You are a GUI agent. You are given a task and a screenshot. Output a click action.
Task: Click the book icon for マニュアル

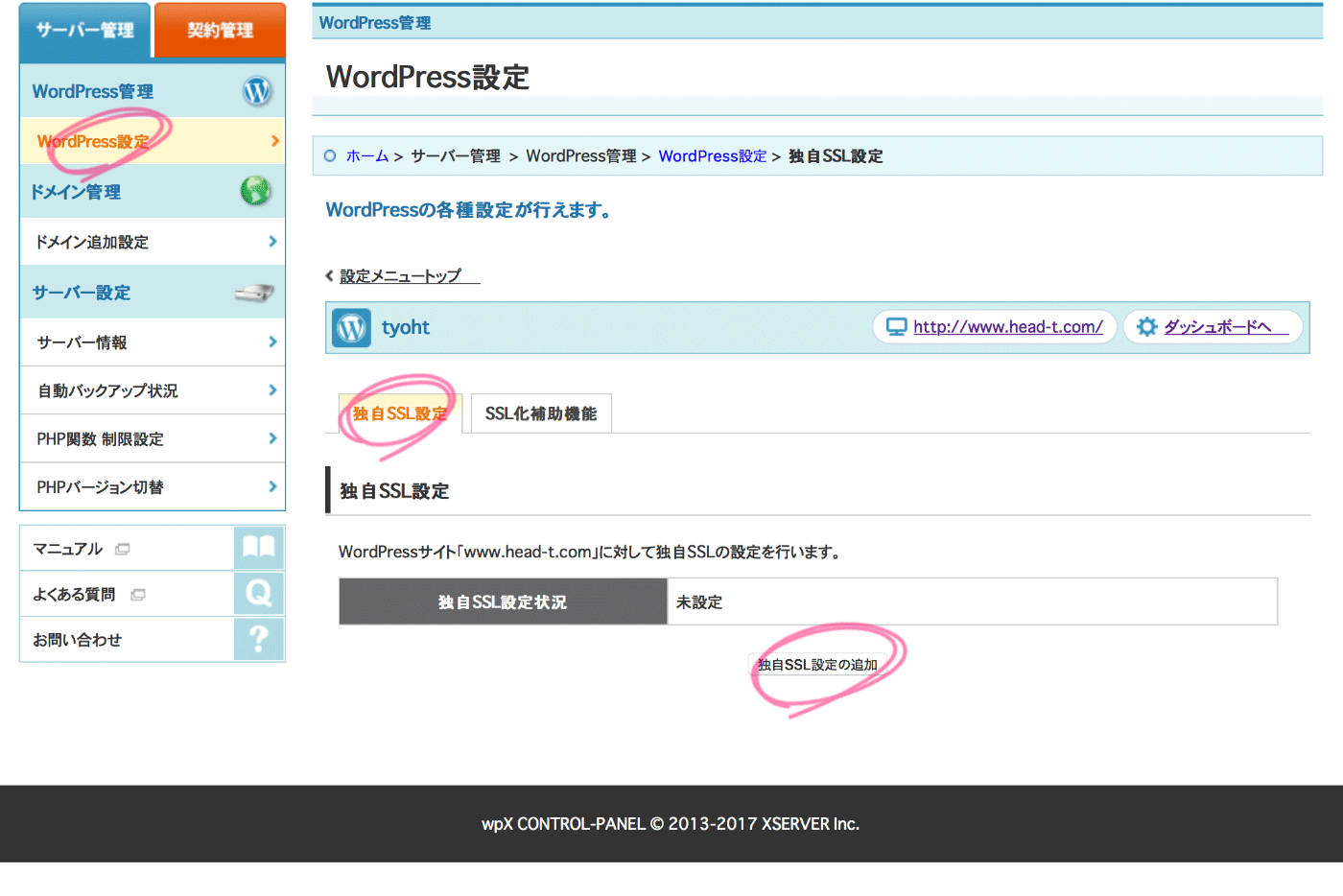click(259, 548)
